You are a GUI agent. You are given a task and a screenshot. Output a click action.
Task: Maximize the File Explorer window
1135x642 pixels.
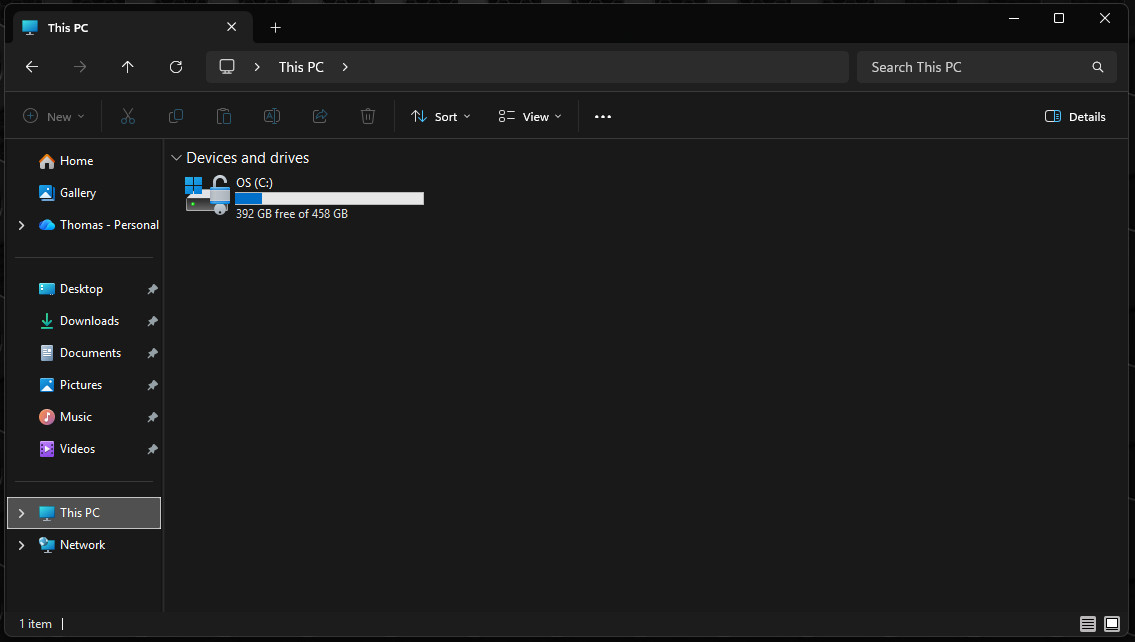click(1058, 18)
